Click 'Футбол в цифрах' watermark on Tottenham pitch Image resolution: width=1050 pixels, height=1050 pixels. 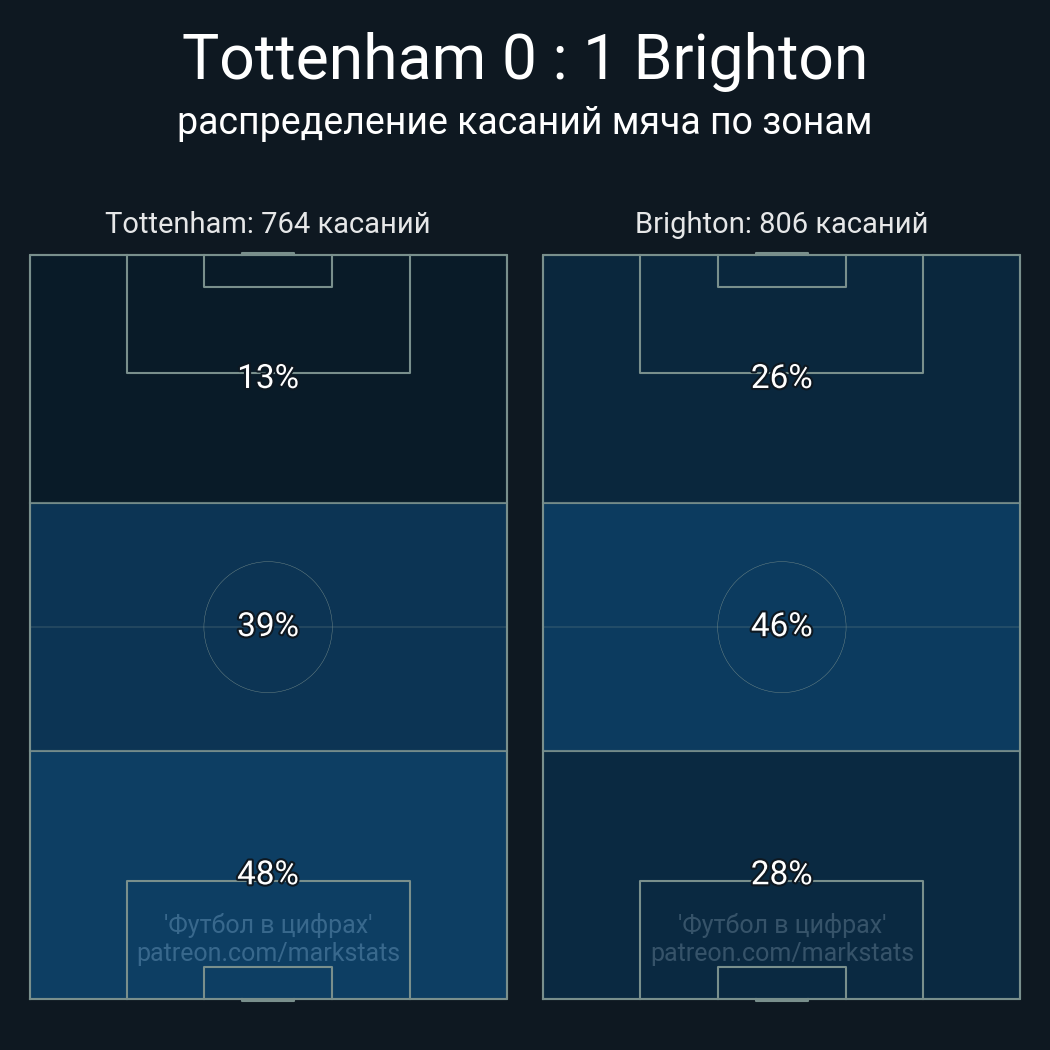point(268,924)
